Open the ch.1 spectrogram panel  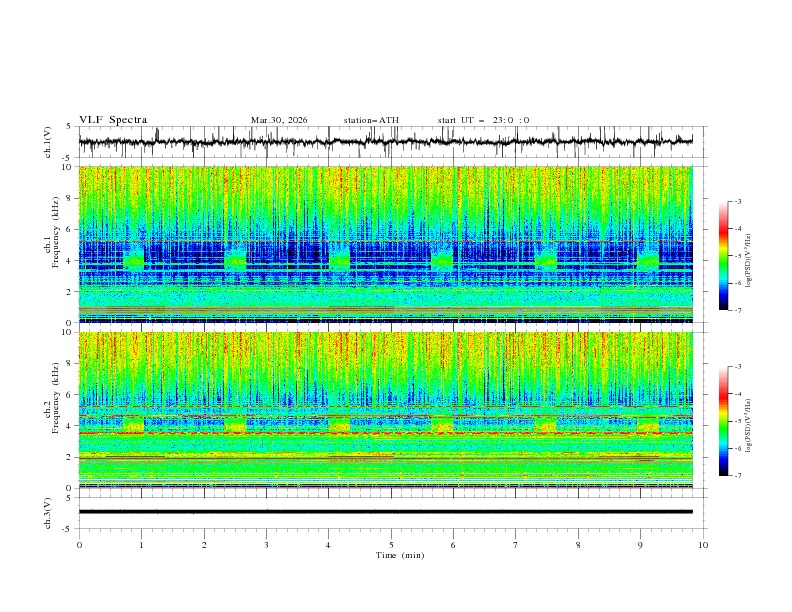[385, 244]
